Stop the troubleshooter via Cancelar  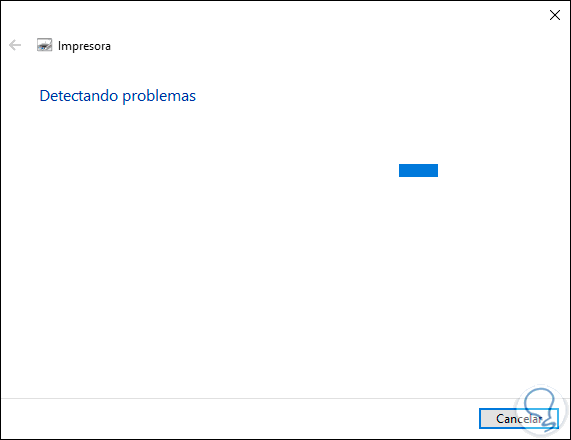(519, 419)
